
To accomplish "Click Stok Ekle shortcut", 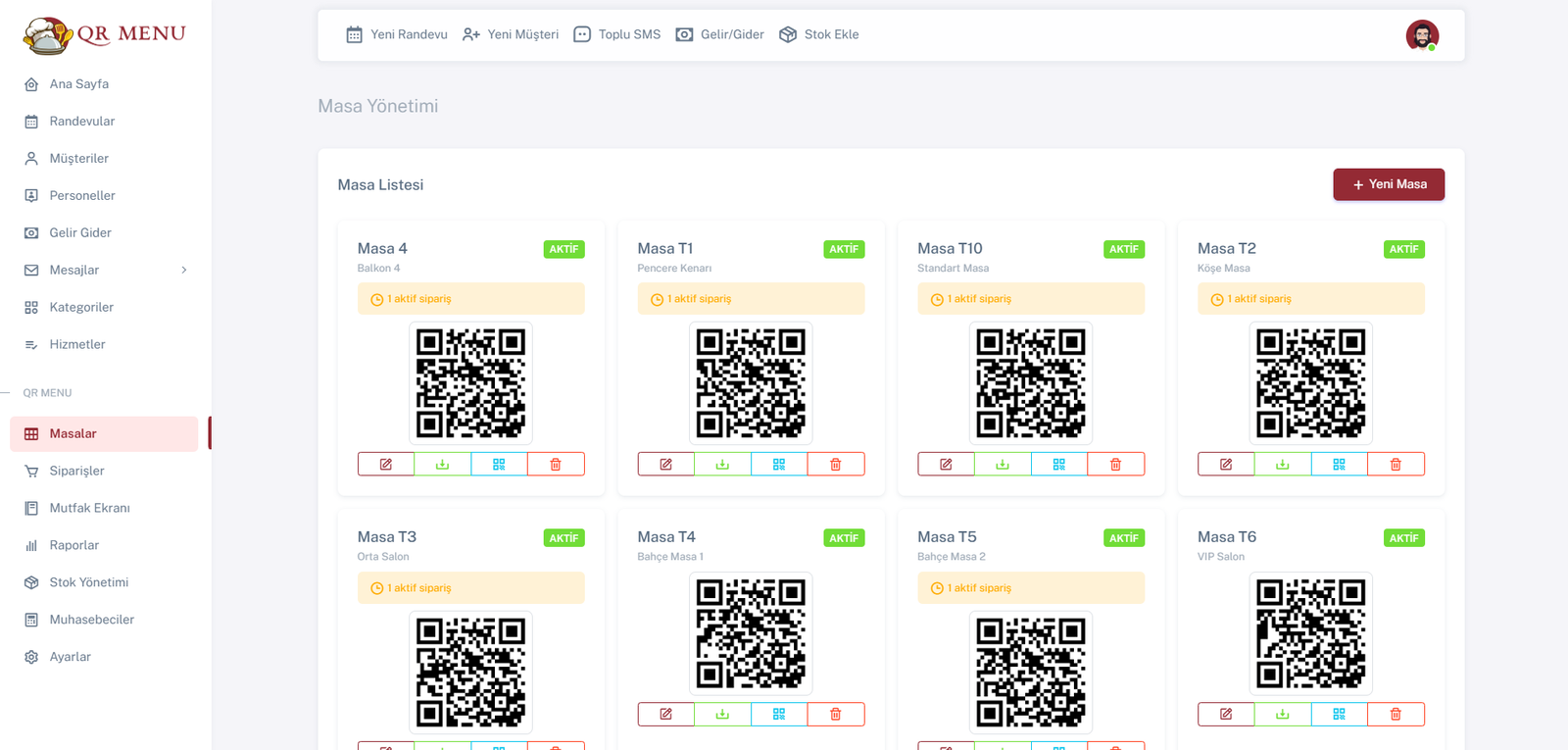I will pyautogui.click(x=819, y=34).
